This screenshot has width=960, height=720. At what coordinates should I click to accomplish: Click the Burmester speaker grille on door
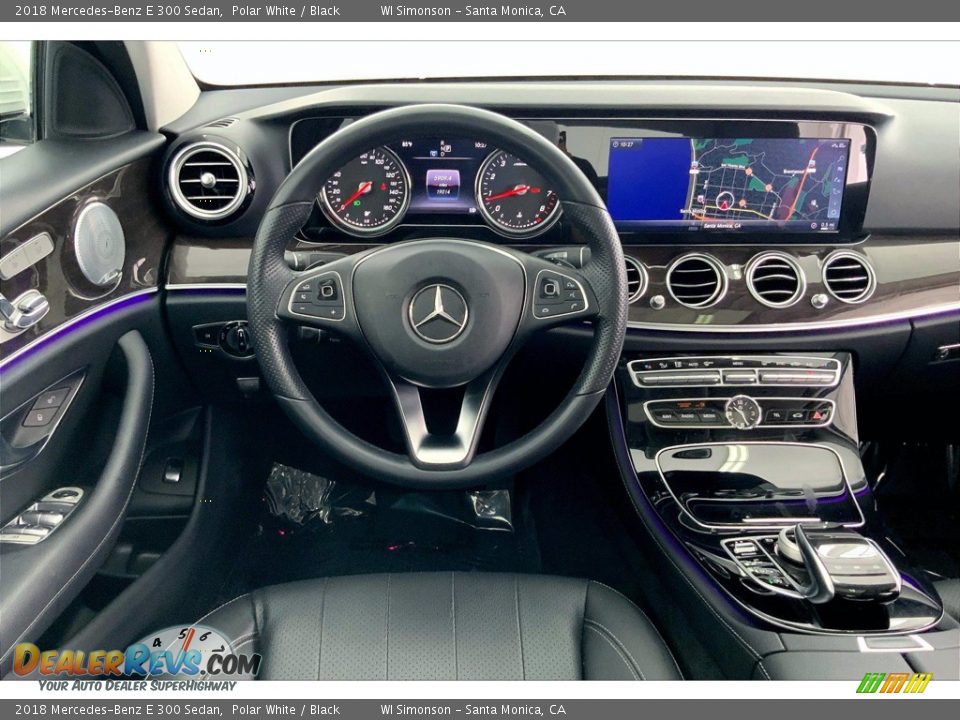[x=99, y=244]
